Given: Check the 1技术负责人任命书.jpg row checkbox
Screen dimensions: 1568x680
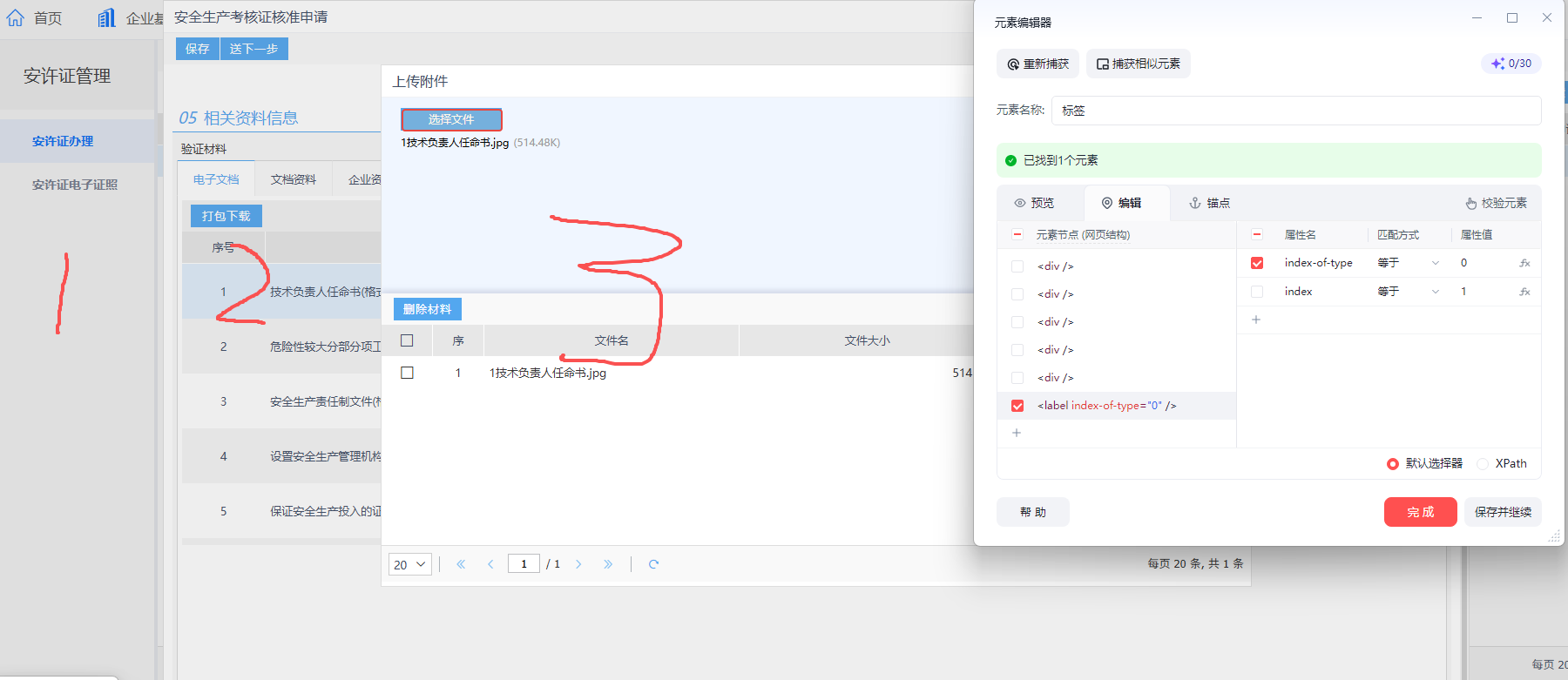Looking at the screenshot, I should tap(407, 373).
